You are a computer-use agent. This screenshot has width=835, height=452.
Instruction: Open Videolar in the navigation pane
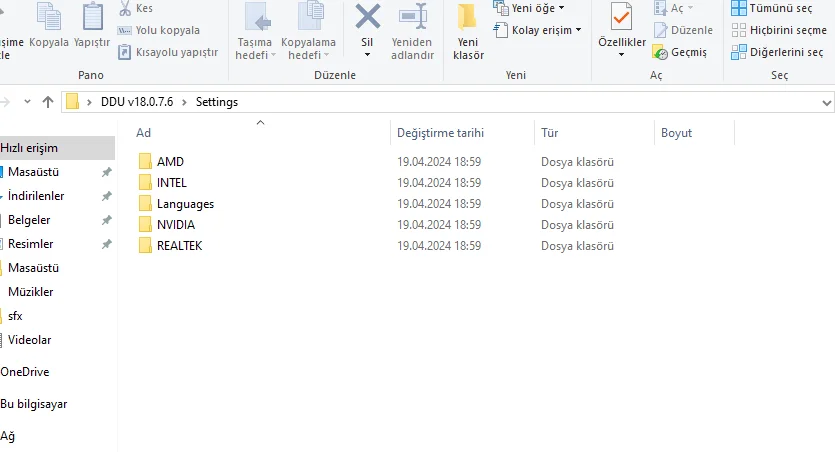click(x=29, y=340)
